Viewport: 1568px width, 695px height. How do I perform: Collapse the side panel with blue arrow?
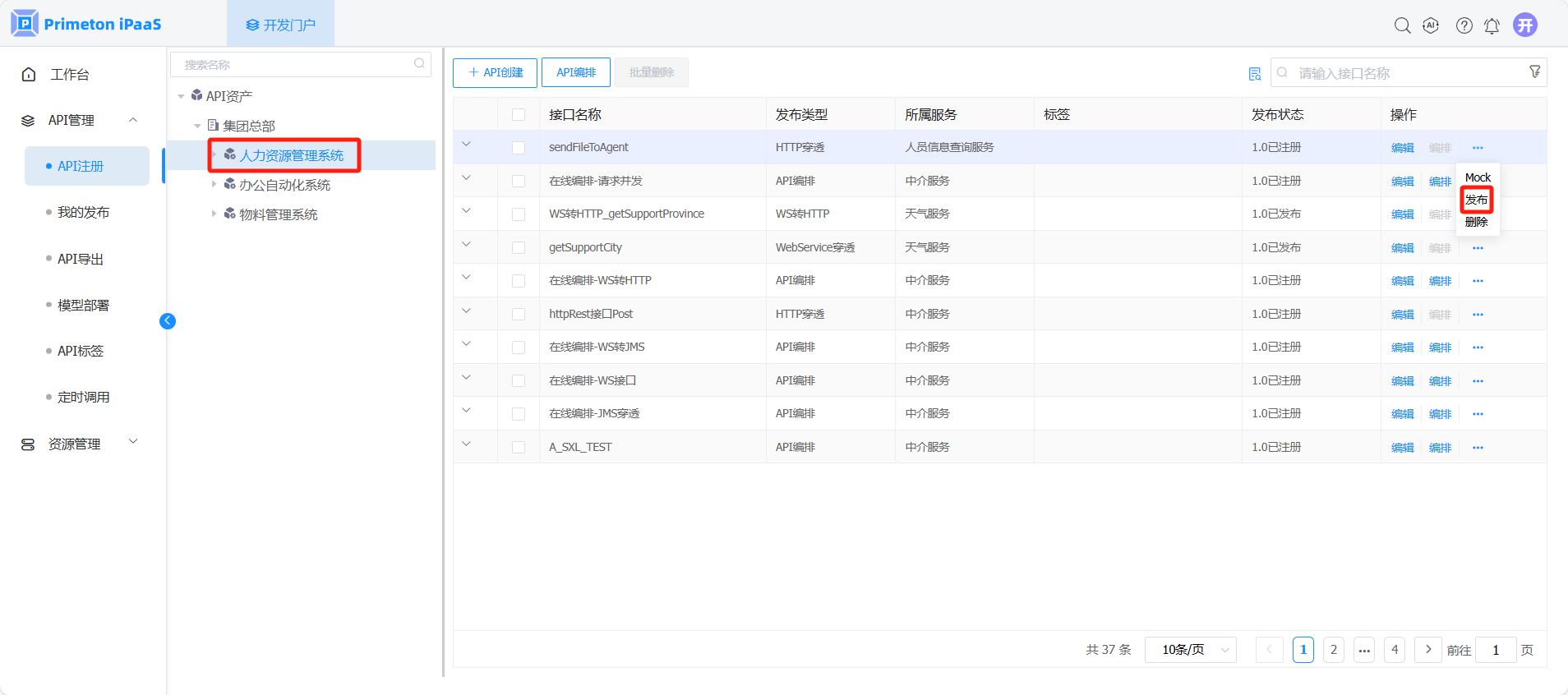coord(168,321)
